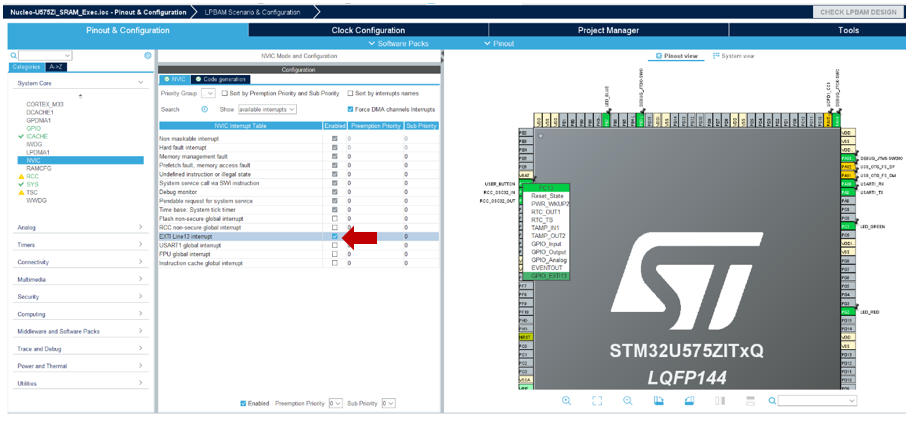Fit the chip view to window
Screen dimensions: 921x421
point(597,400)
